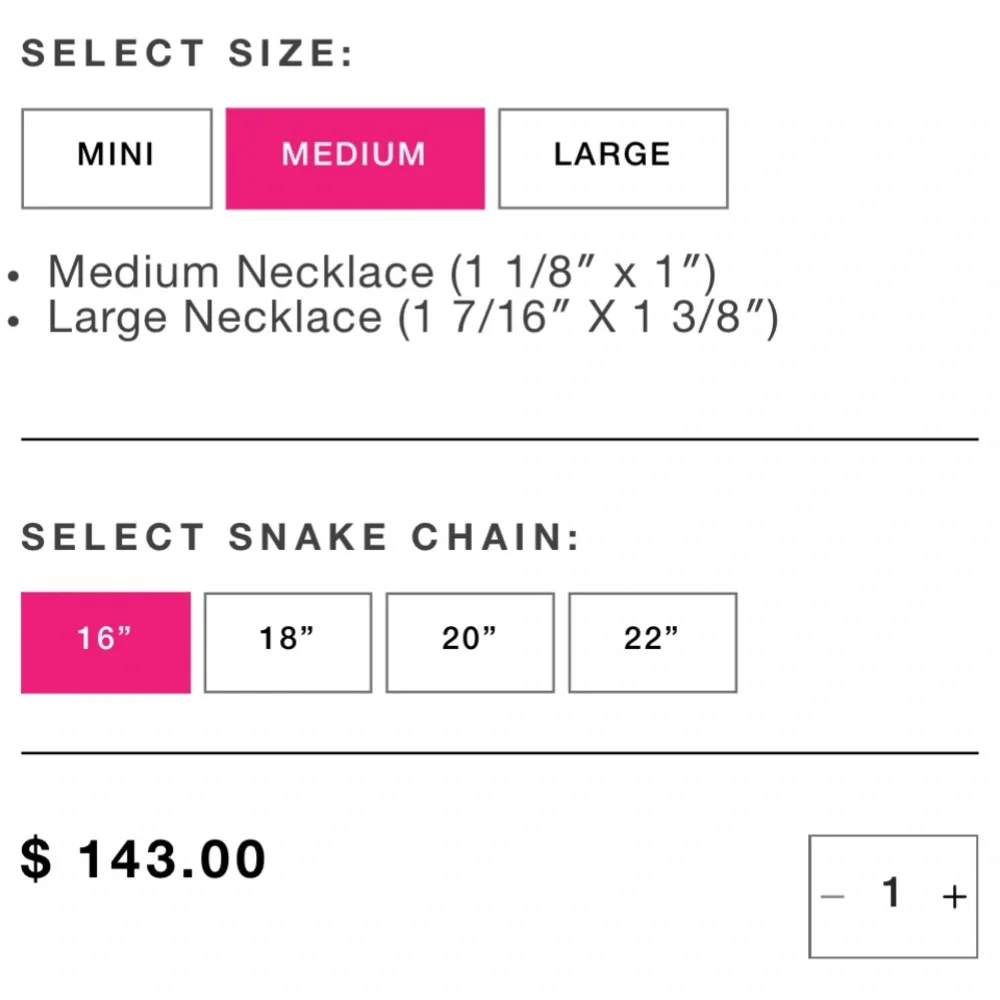Viewport: 1000px width, 1000px height.
Task: Click the divider line above the price
Action: (x=499, y=752)
